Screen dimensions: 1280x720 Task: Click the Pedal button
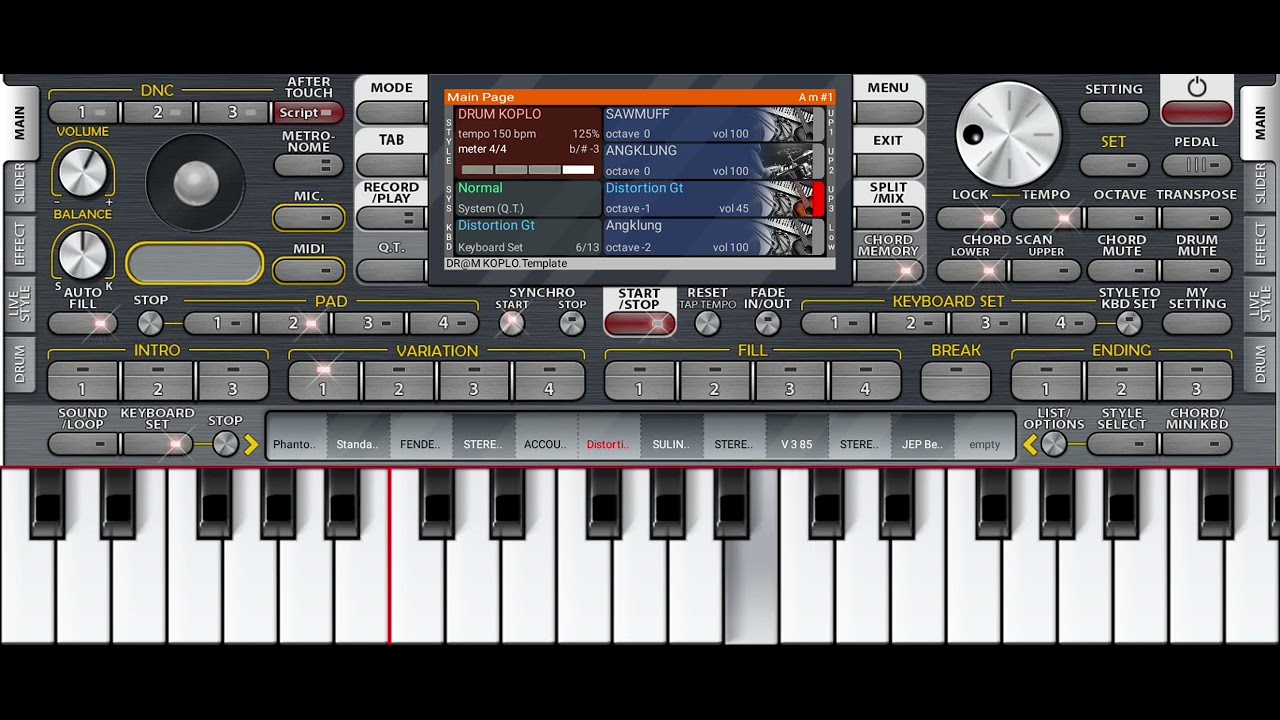[1196, 165]
